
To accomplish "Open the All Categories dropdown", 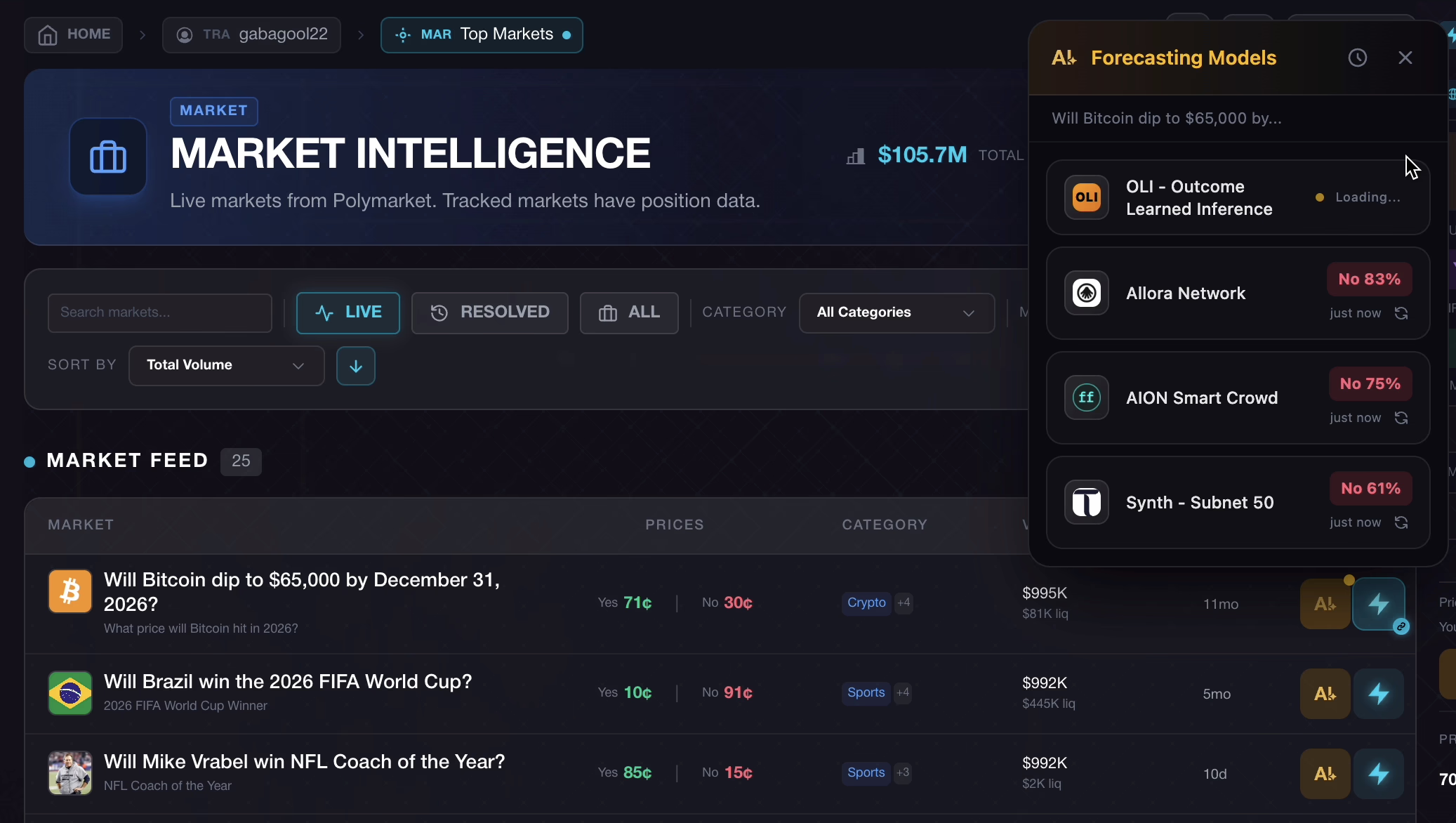I will pos(896,312).
